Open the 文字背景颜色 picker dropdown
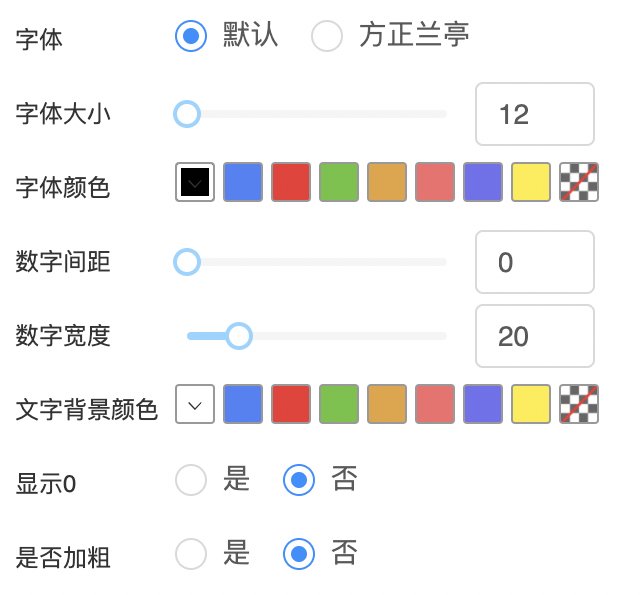The image size is (643, 595). (x=195, y=404)
